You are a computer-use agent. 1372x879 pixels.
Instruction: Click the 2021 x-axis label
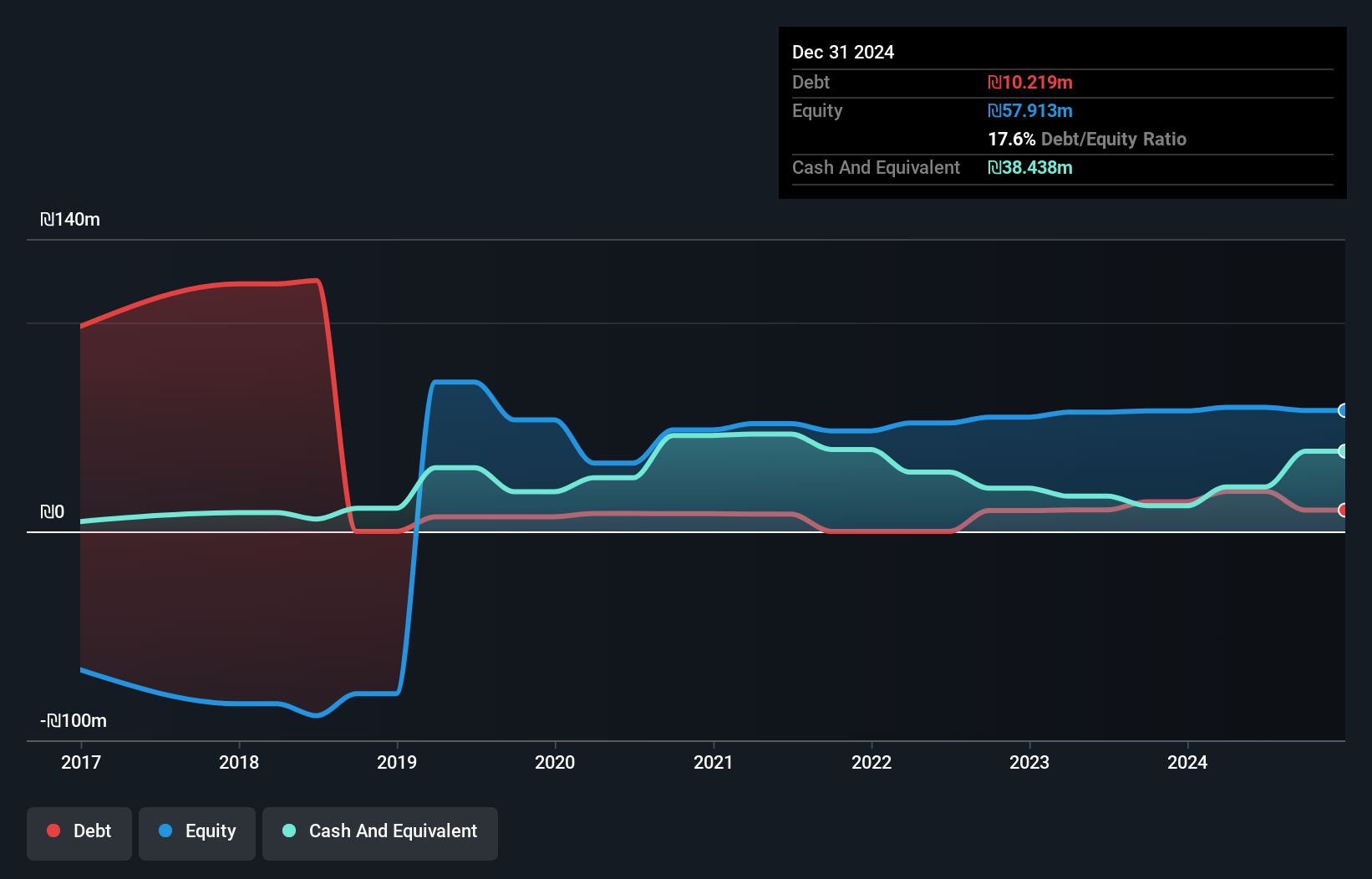point(714,762)
